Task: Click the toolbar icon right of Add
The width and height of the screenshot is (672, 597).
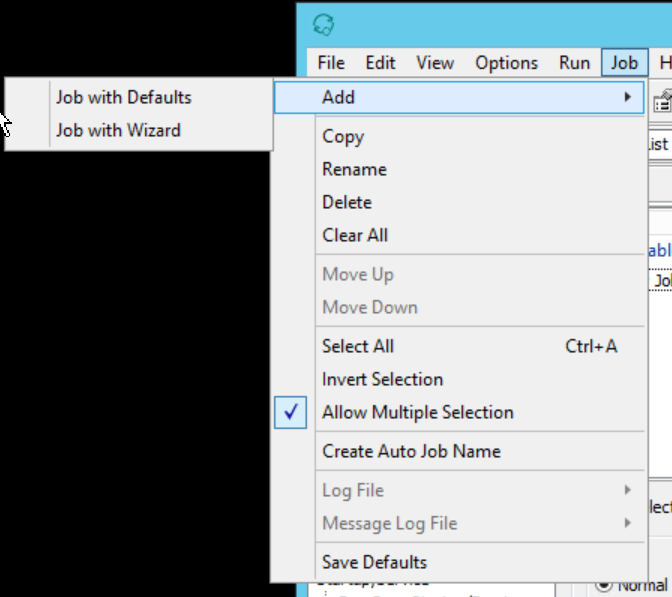Action: [662, 100]
